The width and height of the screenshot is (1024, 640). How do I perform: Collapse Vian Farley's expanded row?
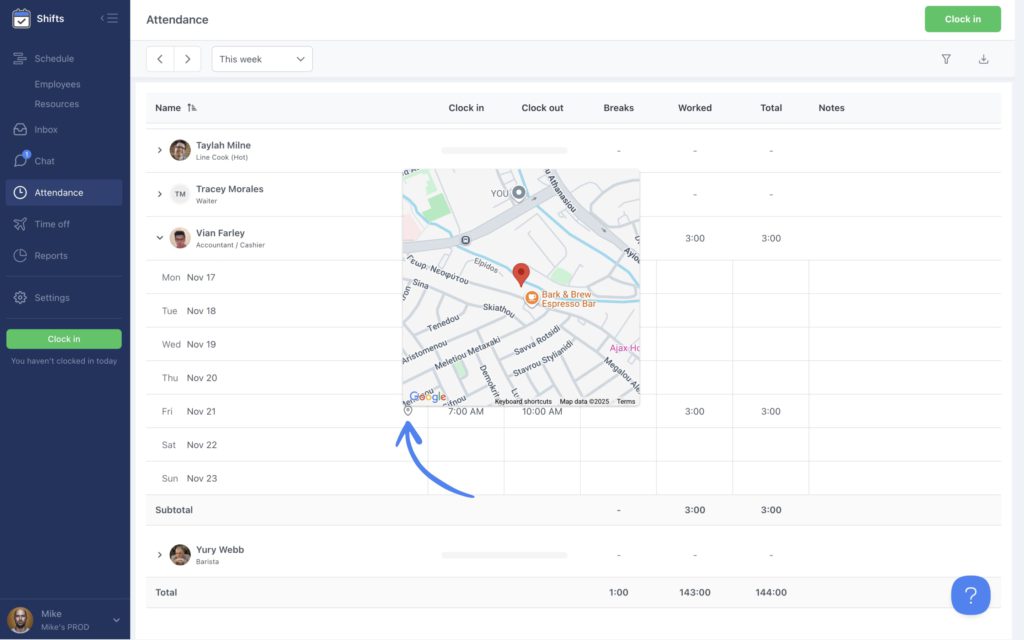(x=159, y=238)
